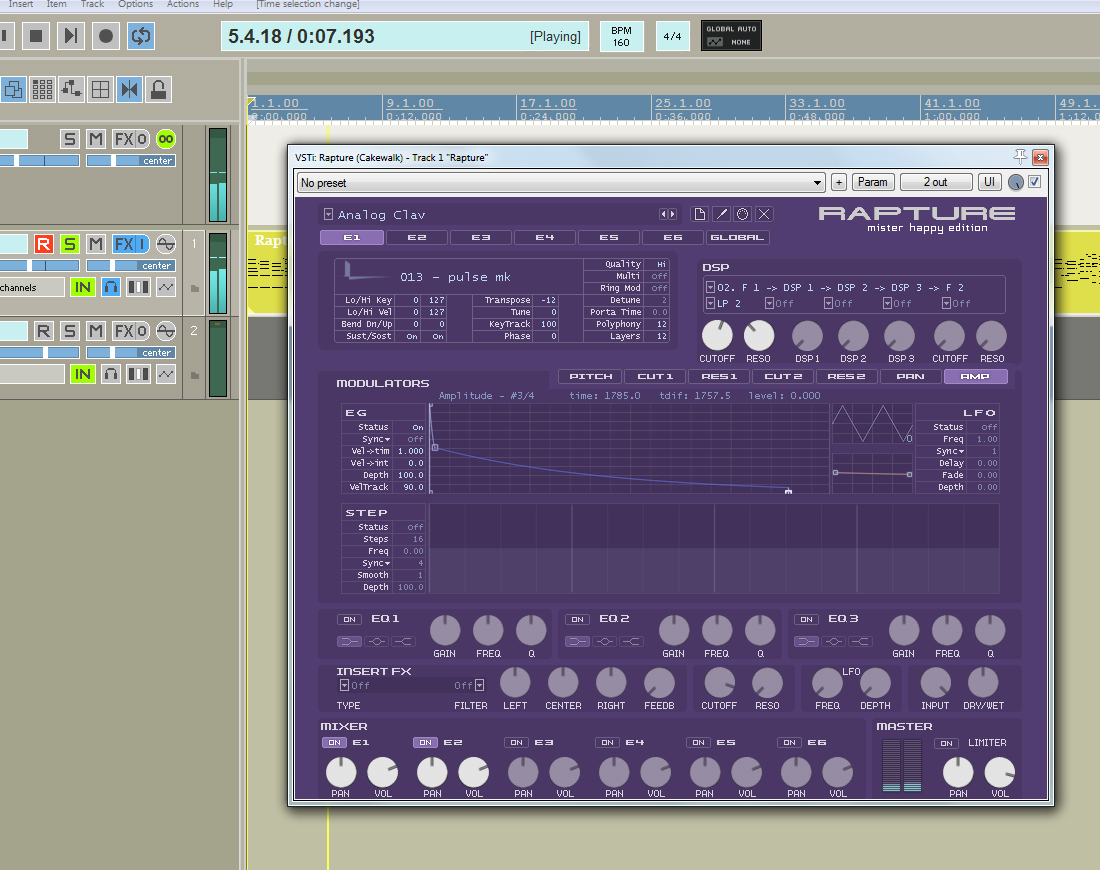Viewport: 1100px width, 870px height.
Task: Open the LP 2 filter type dropdown
Action: click(710, 303)
